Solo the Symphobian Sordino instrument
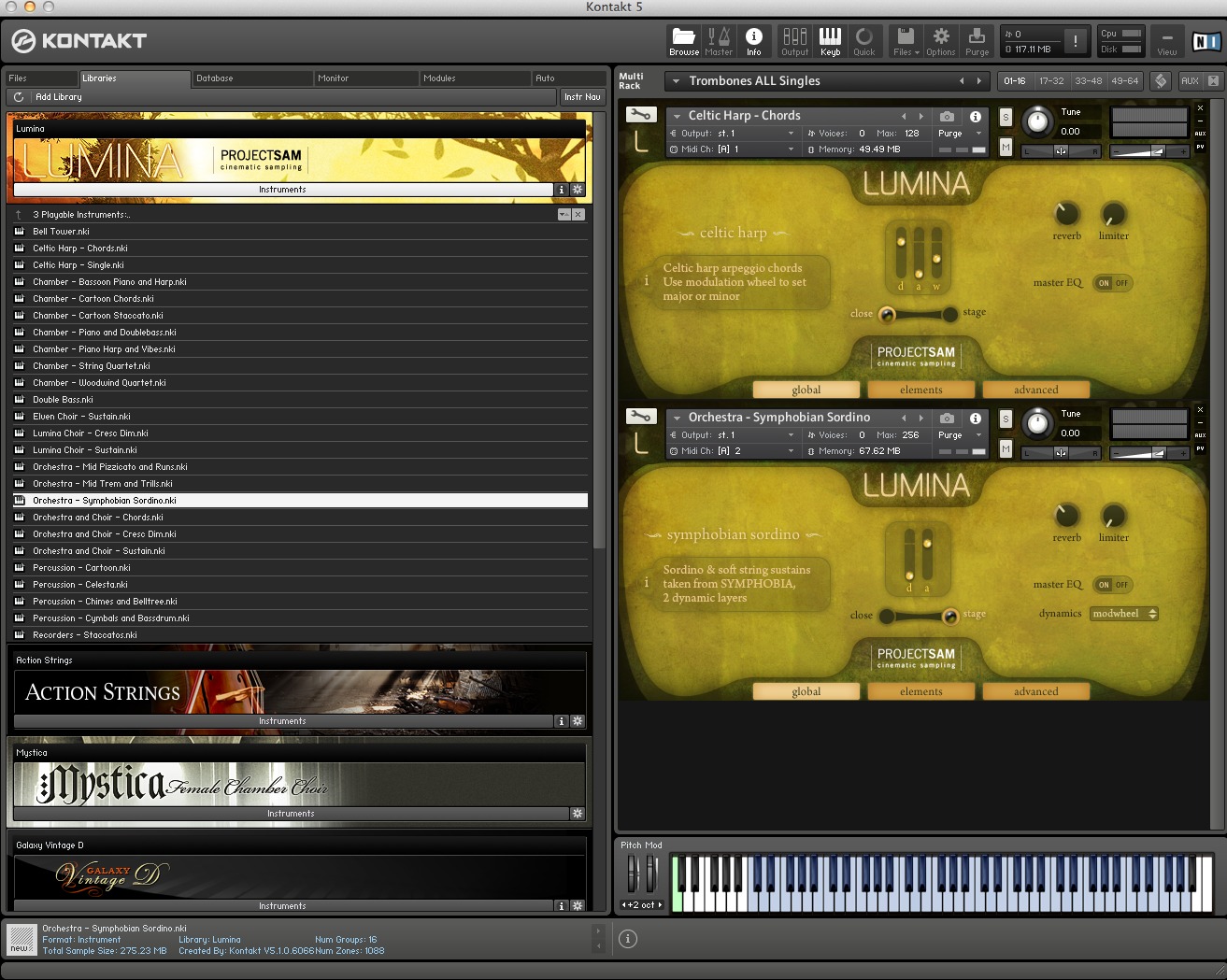This screenshot has width=1227, height=980. [x=1006, y=419]
